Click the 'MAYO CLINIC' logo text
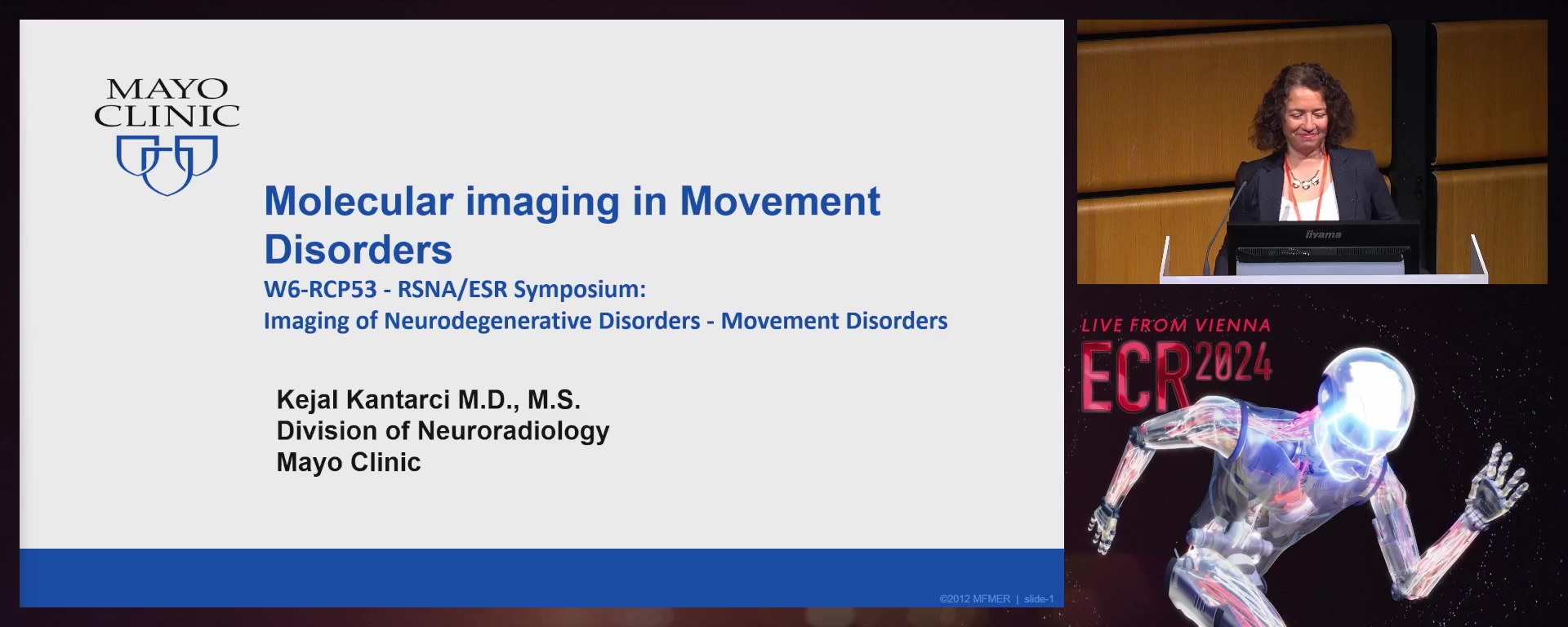 click(x=167, y=103)
